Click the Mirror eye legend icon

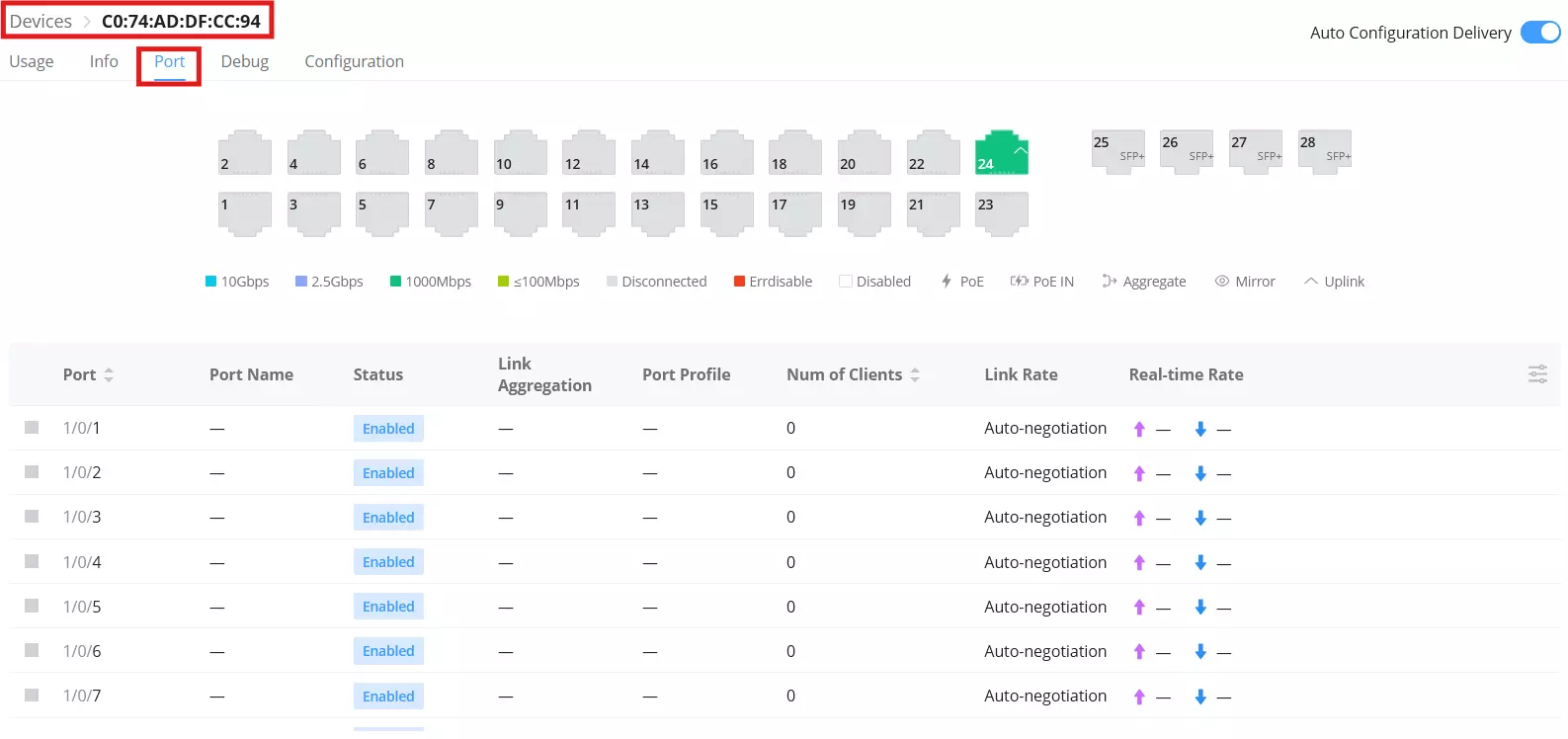[1222, 282]
